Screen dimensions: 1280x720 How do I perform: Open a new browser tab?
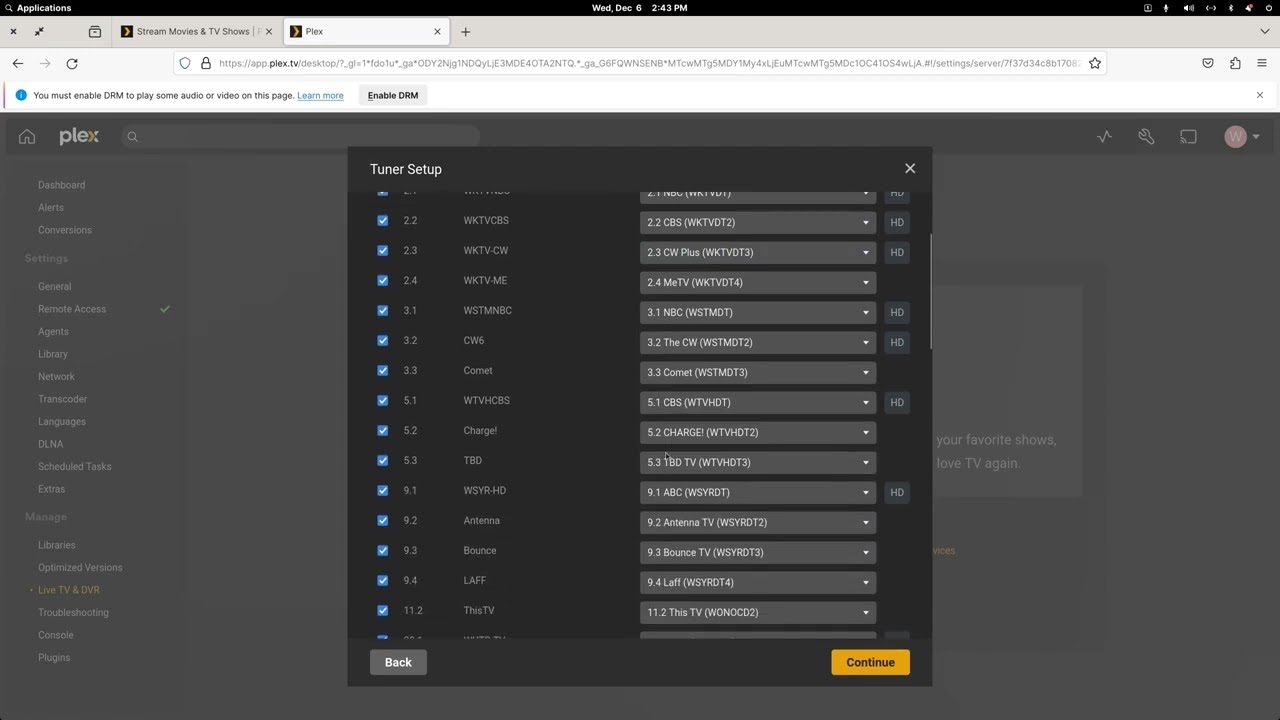(465, 31)
